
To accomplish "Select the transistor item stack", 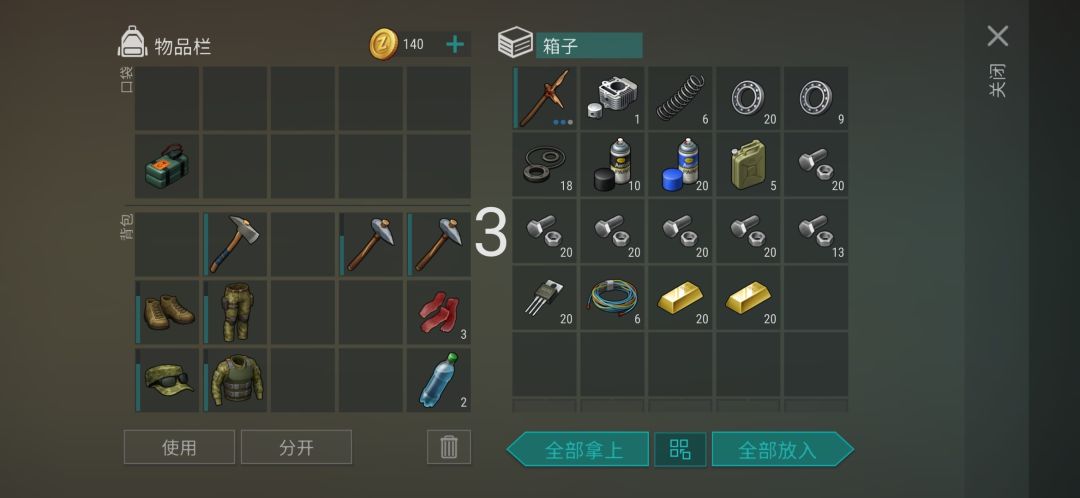I will pos(544,298).
